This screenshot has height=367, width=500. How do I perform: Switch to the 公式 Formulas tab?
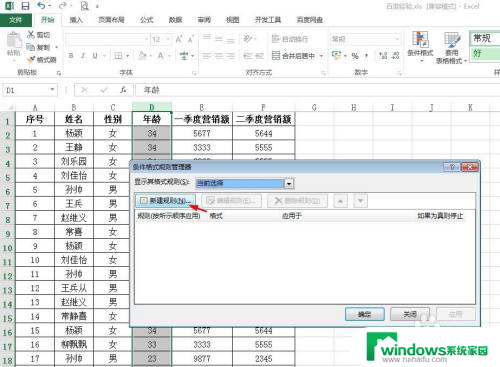[x=147, y=20]
